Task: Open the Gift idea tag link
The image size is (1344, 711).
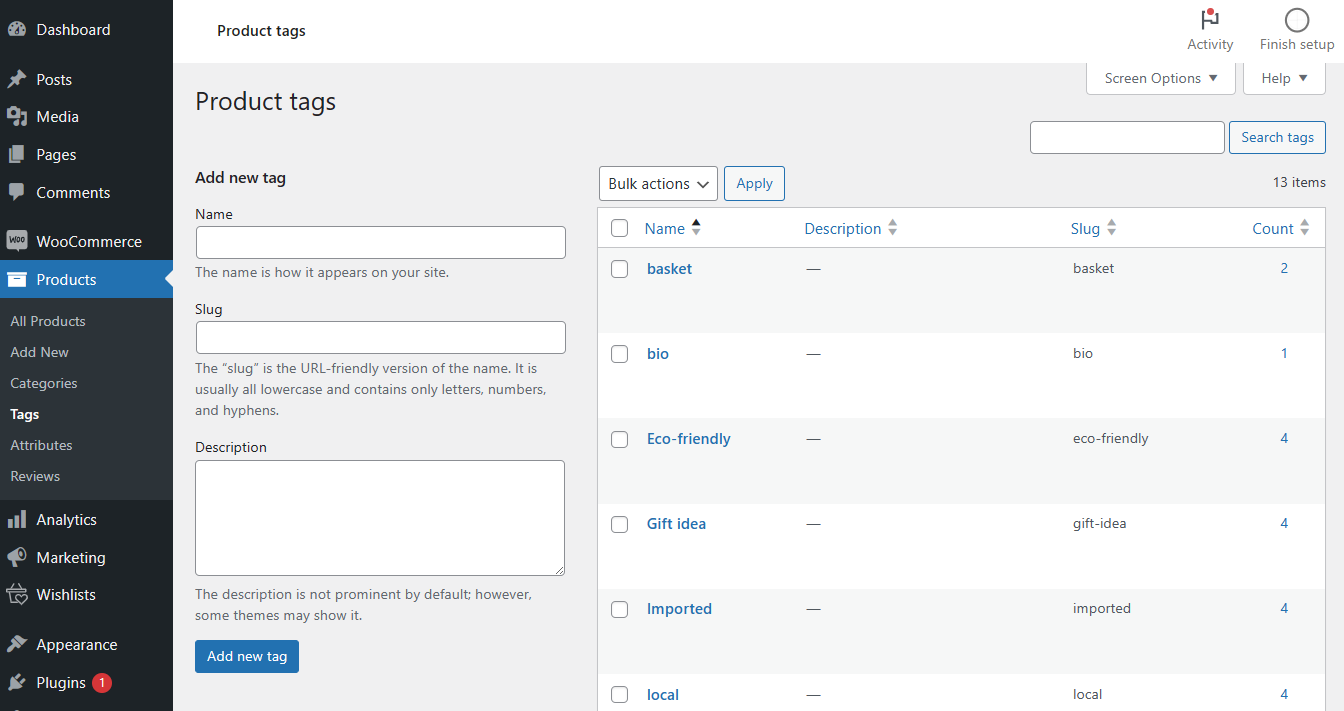Action: pyautogui.click(x=676, y=524)
